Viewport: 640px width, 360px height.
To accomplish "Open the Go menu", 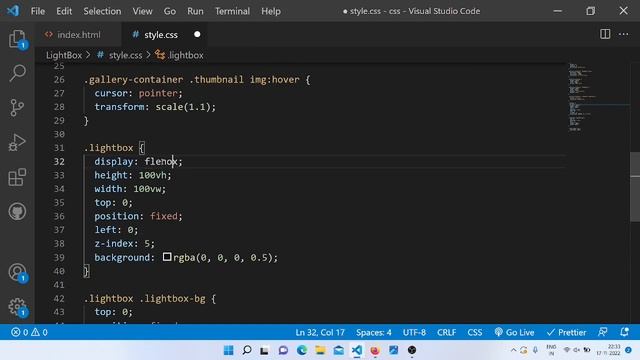I will coord(169,11).
